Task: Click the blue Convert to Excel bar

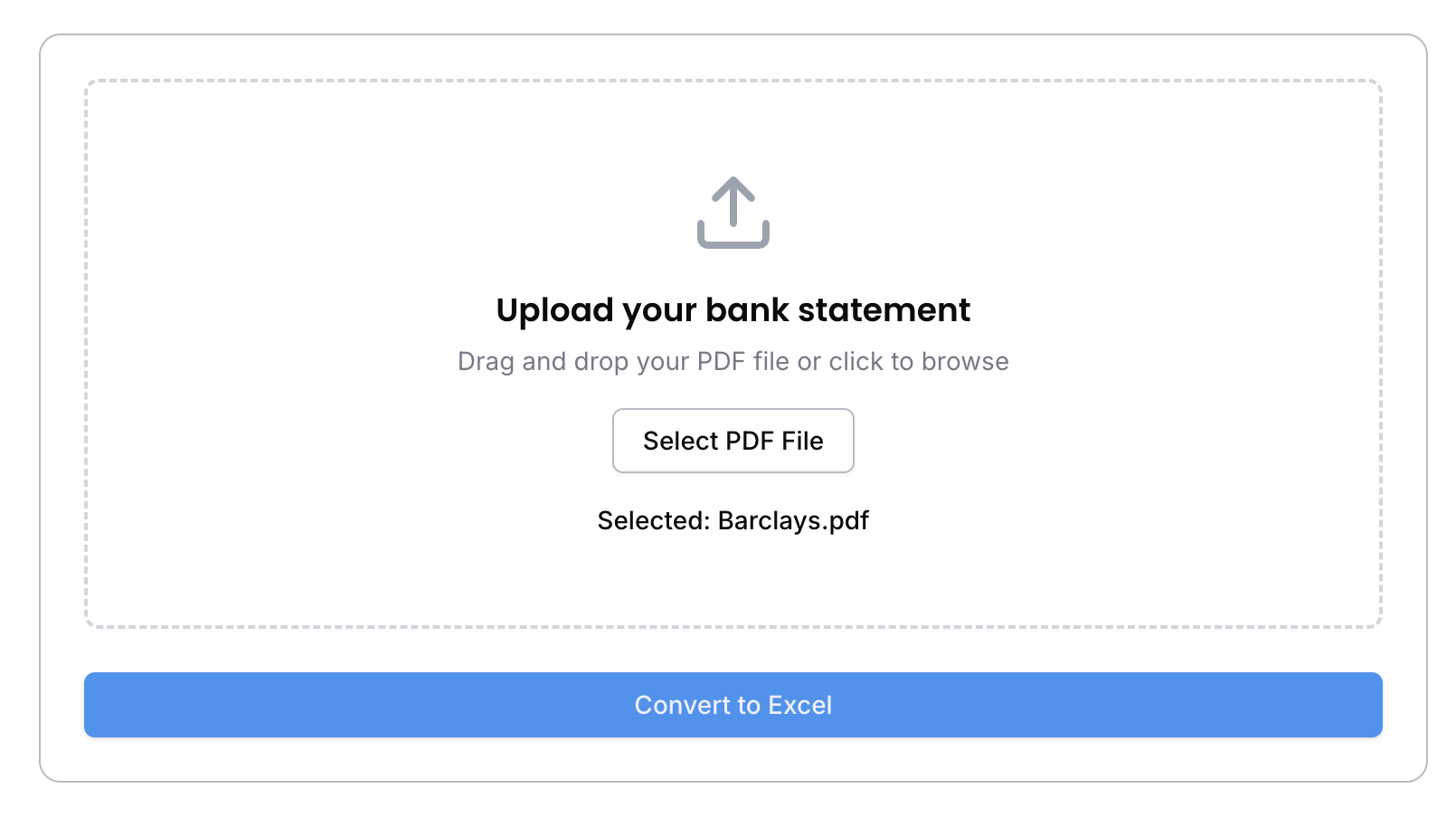Action: [x=733, y=705]
